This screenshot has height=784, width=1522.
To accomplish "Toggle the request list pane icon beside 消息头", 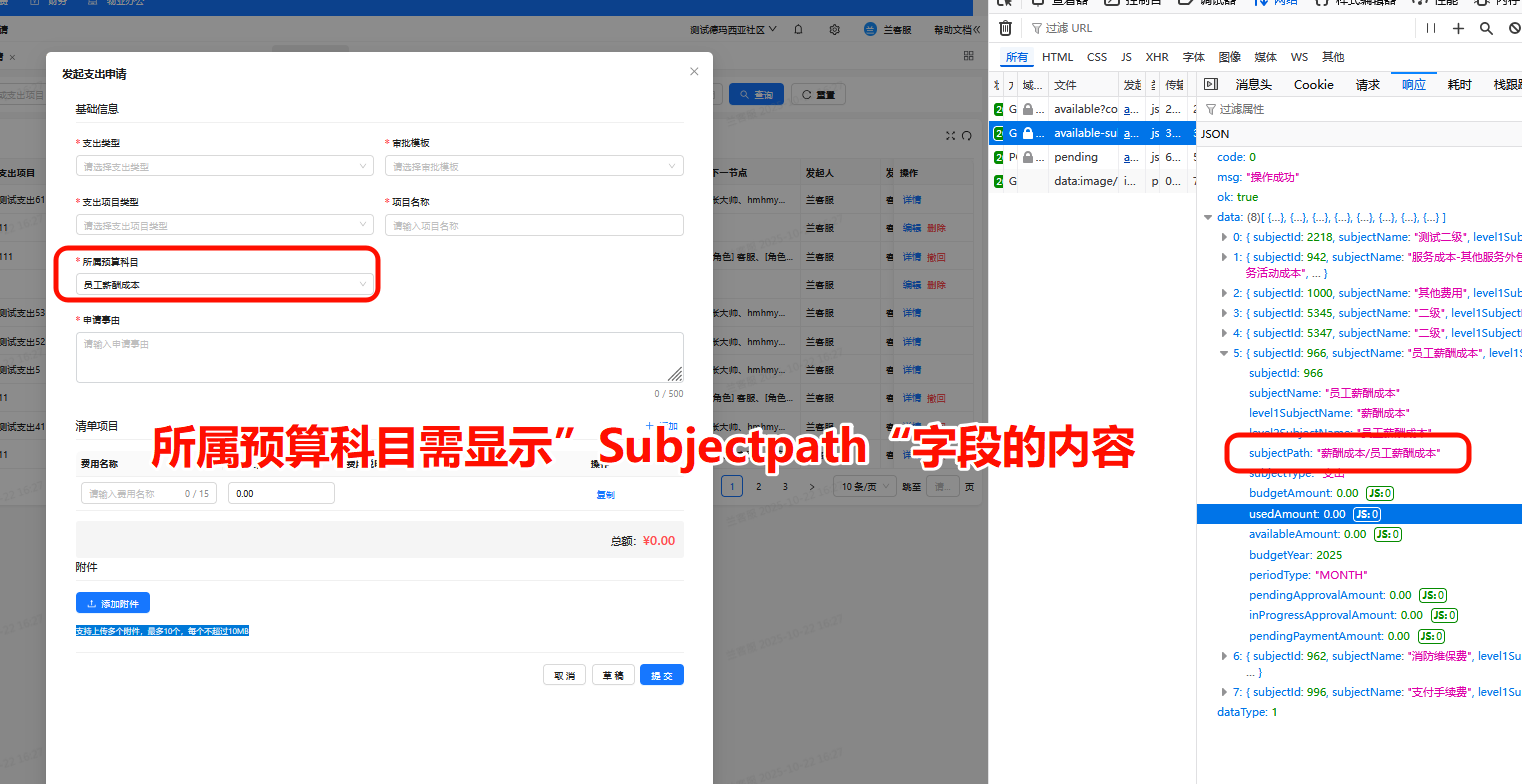I will point(1211,84).
